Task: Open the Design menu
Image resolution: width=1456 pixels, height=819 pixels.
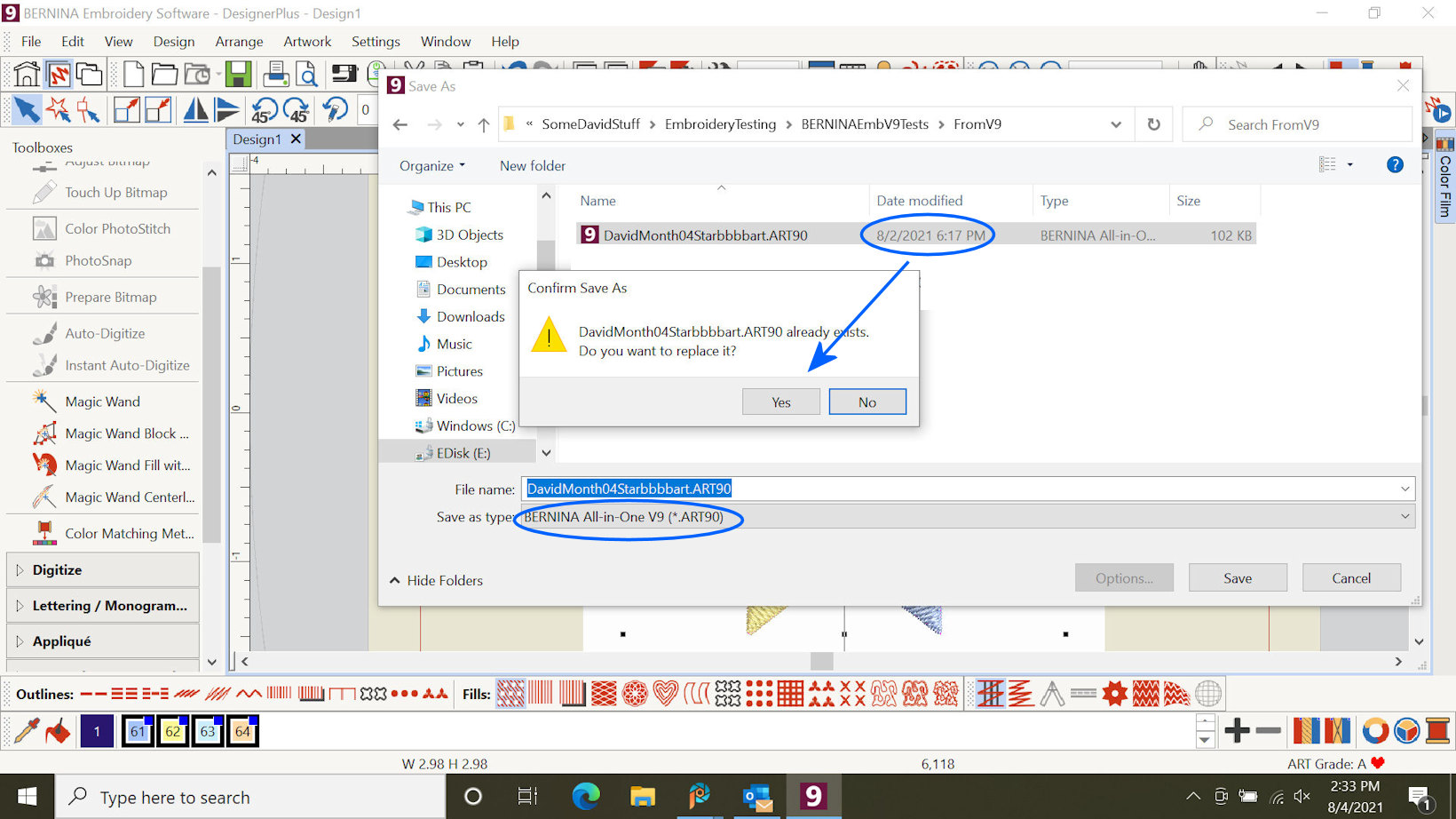Action: [174, 42]
